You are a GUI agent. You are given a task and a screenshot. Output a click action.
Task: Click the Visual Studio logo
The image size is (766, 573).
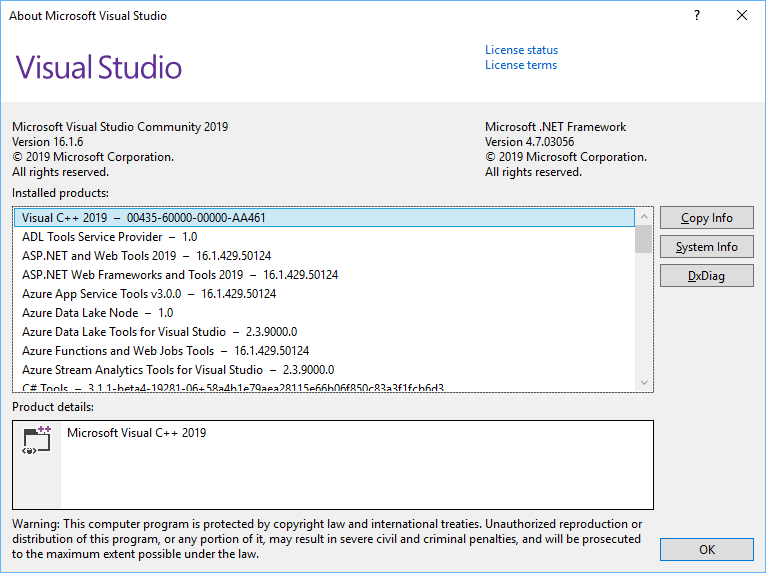pyautogui.click(x=99, y=67)
